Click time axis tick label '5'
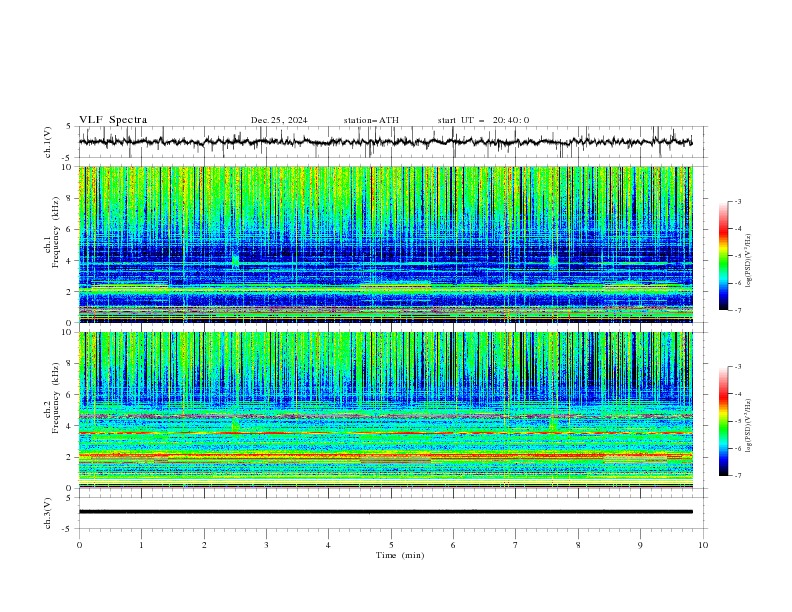This screenshot has width=792, height=612. click(x=391, y=545)
